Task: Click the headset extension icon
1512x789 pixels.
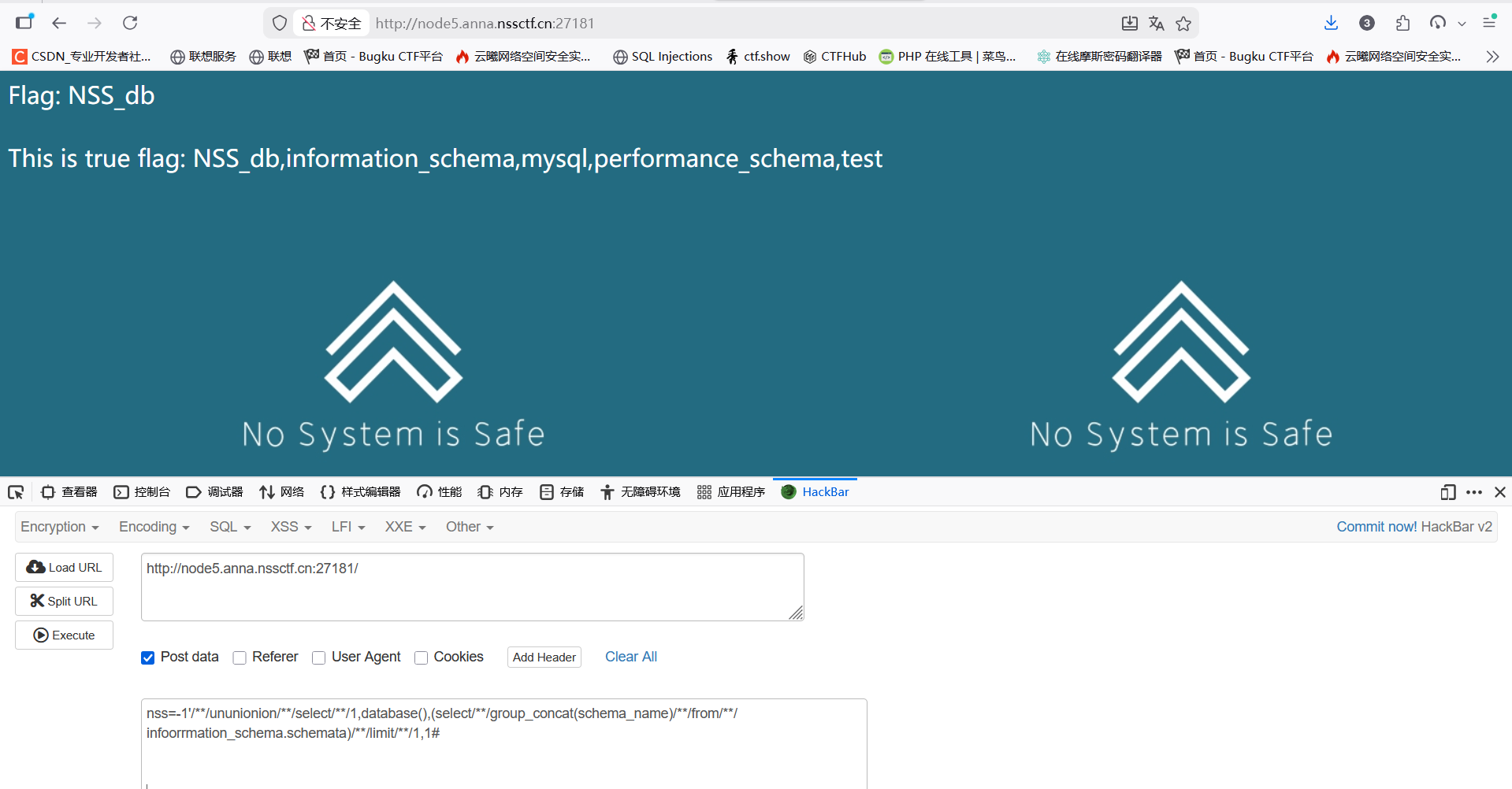Action: [x=1438, y=23]
